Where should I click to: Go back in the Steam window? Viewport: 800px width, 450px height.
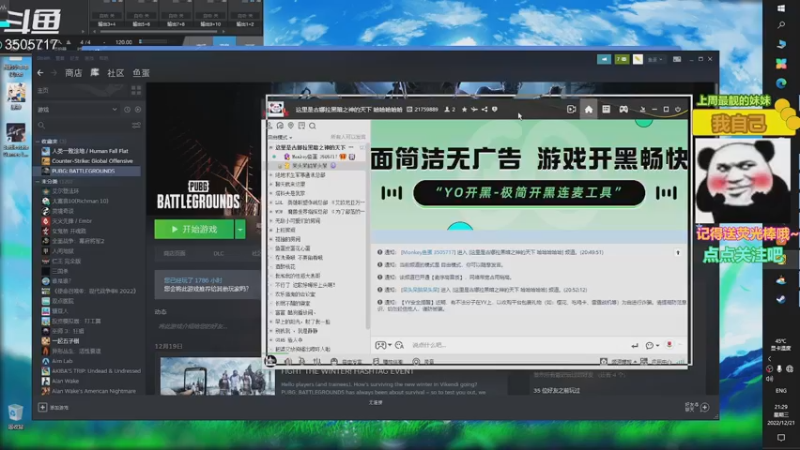tap(40, 73)
